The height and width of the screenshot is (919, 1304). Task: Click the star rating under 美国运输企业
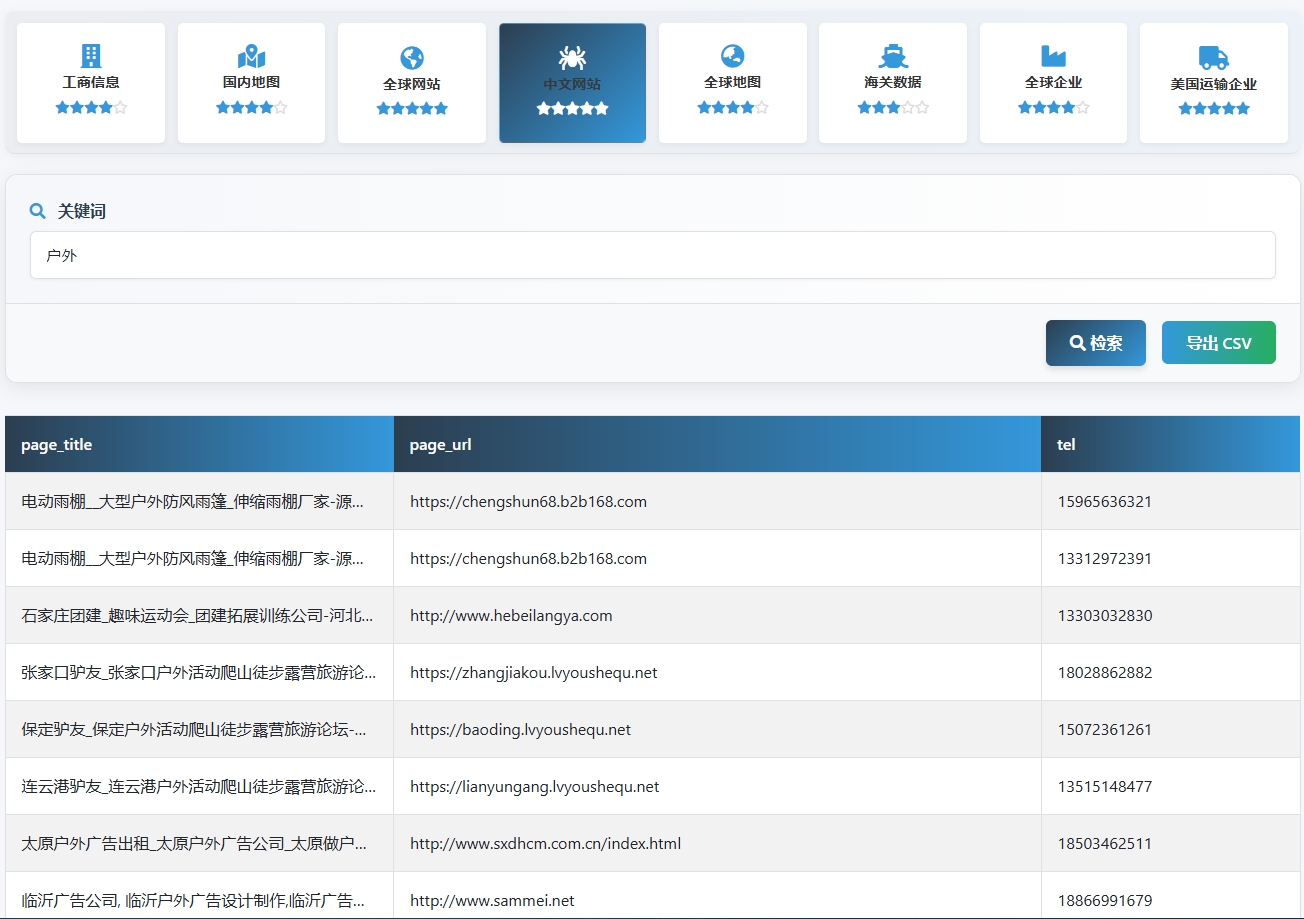(1214, 108)
